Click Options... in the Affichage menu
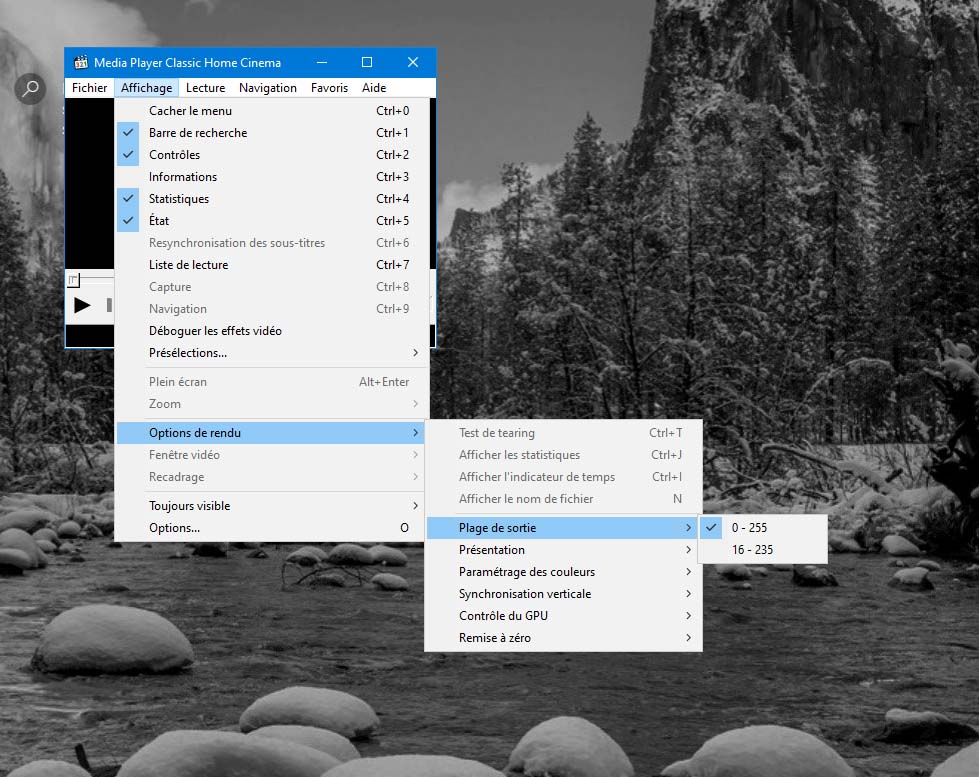979x777 pixels. click(x=174, y=528)
